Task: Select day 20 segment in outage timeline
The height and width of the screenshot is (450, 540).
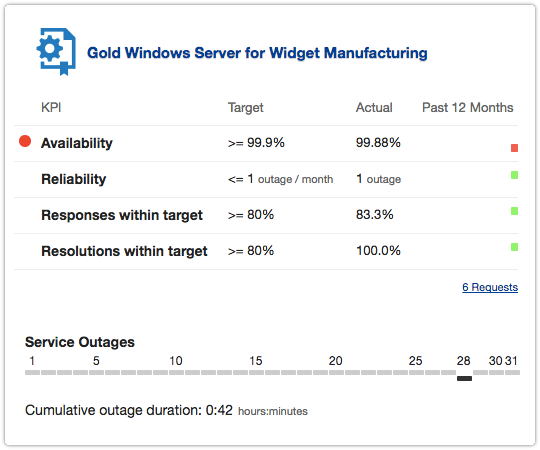Action: (336, 373)
